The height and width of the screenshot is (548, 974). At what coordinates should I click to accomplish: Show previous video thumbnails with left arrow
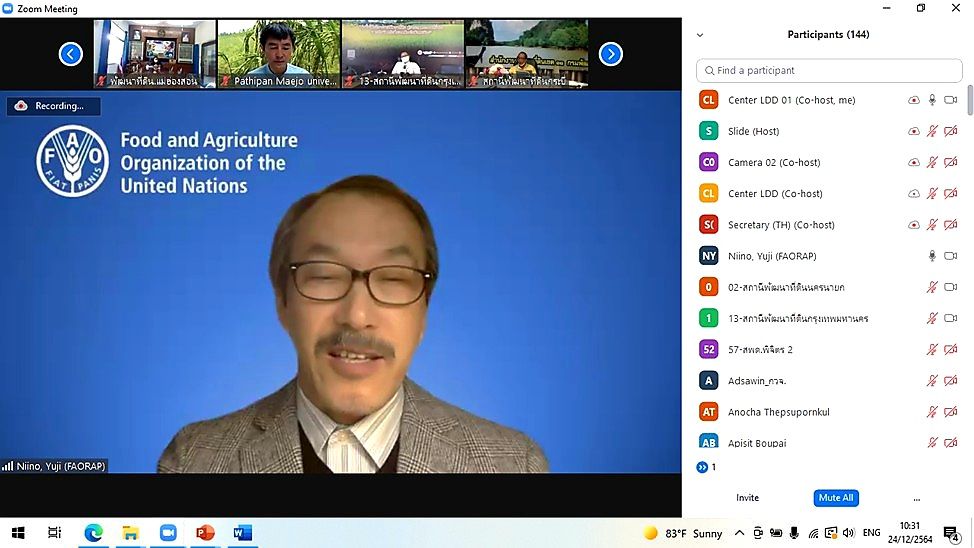point(71,54)
